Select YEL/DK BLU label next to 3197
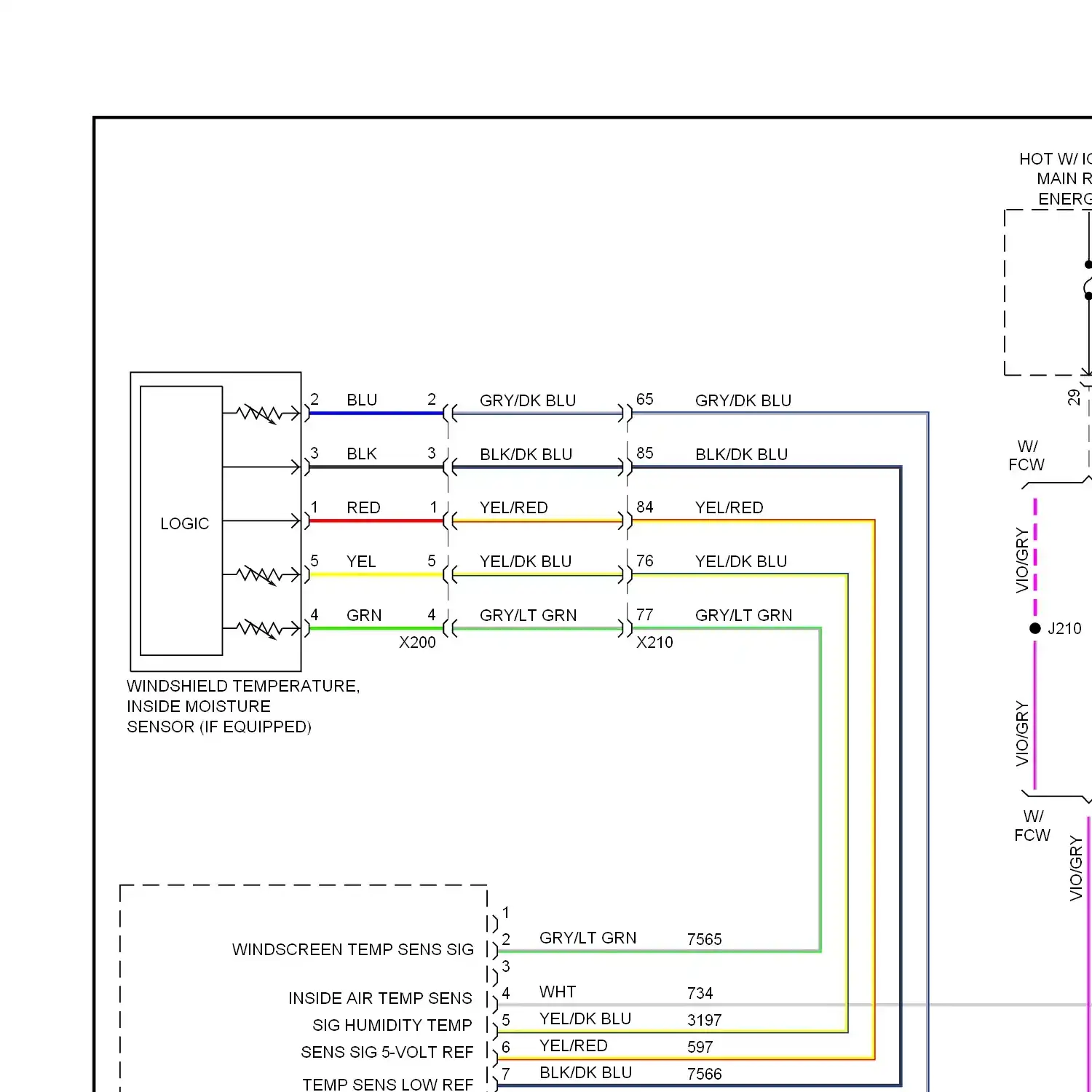 coord(585,1018)
